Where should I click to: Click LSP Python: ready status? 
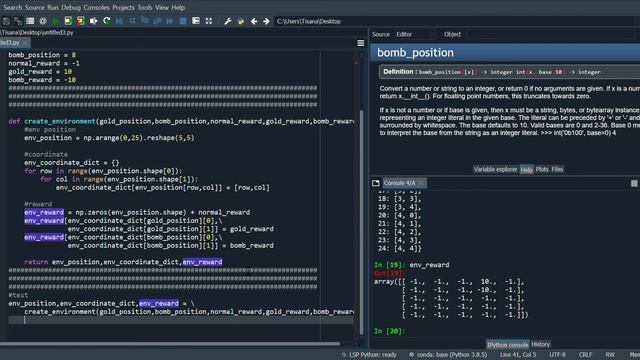click(x=369, y=355)
